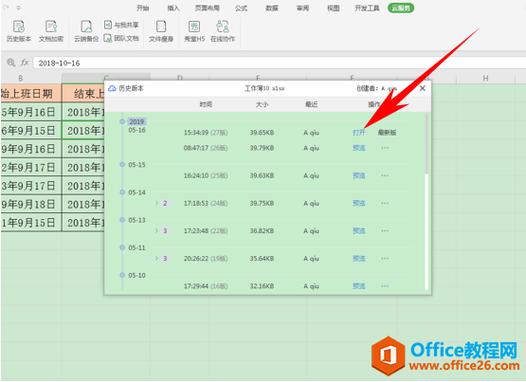Screen dimensions: 526x382
Task: Click the 时间 time column header
Action: point(206,104)
